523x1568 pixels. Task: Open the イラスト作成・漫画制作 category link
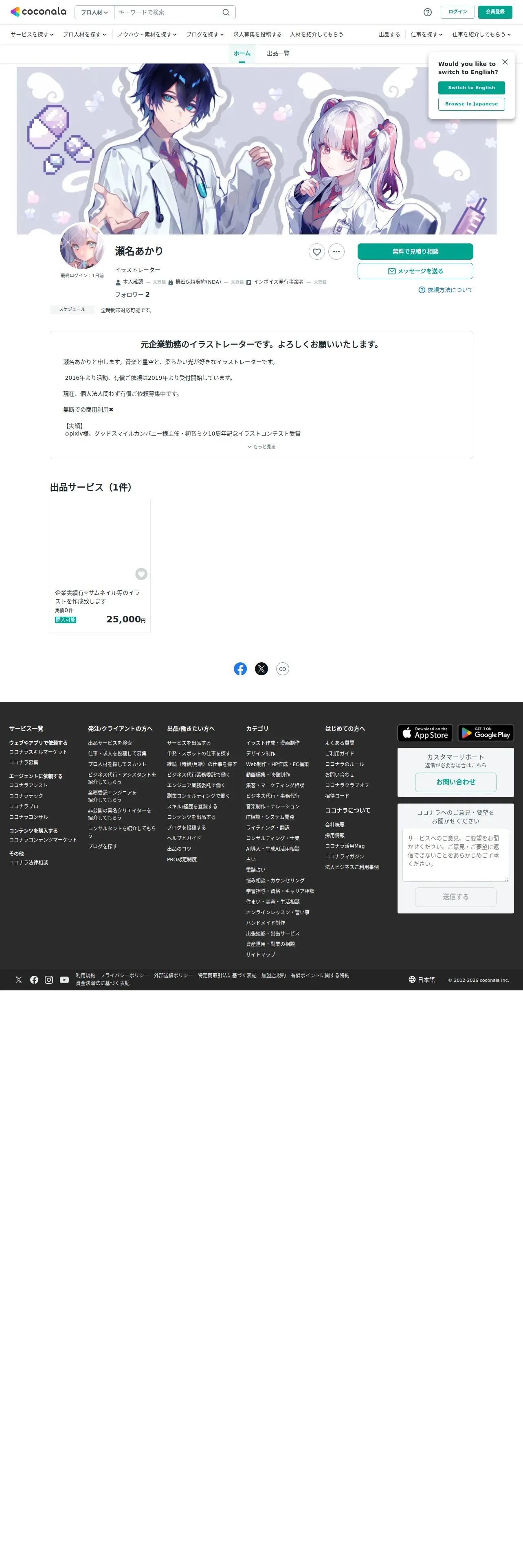(x=273, y=743)
